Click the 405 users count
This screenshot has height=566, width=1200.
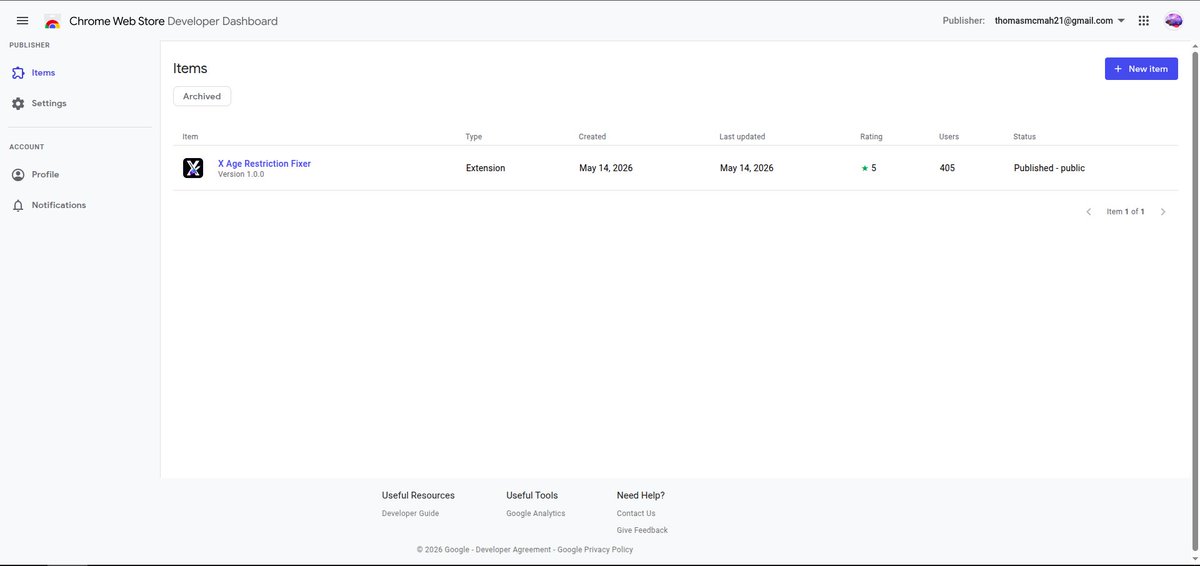(947, 168)
